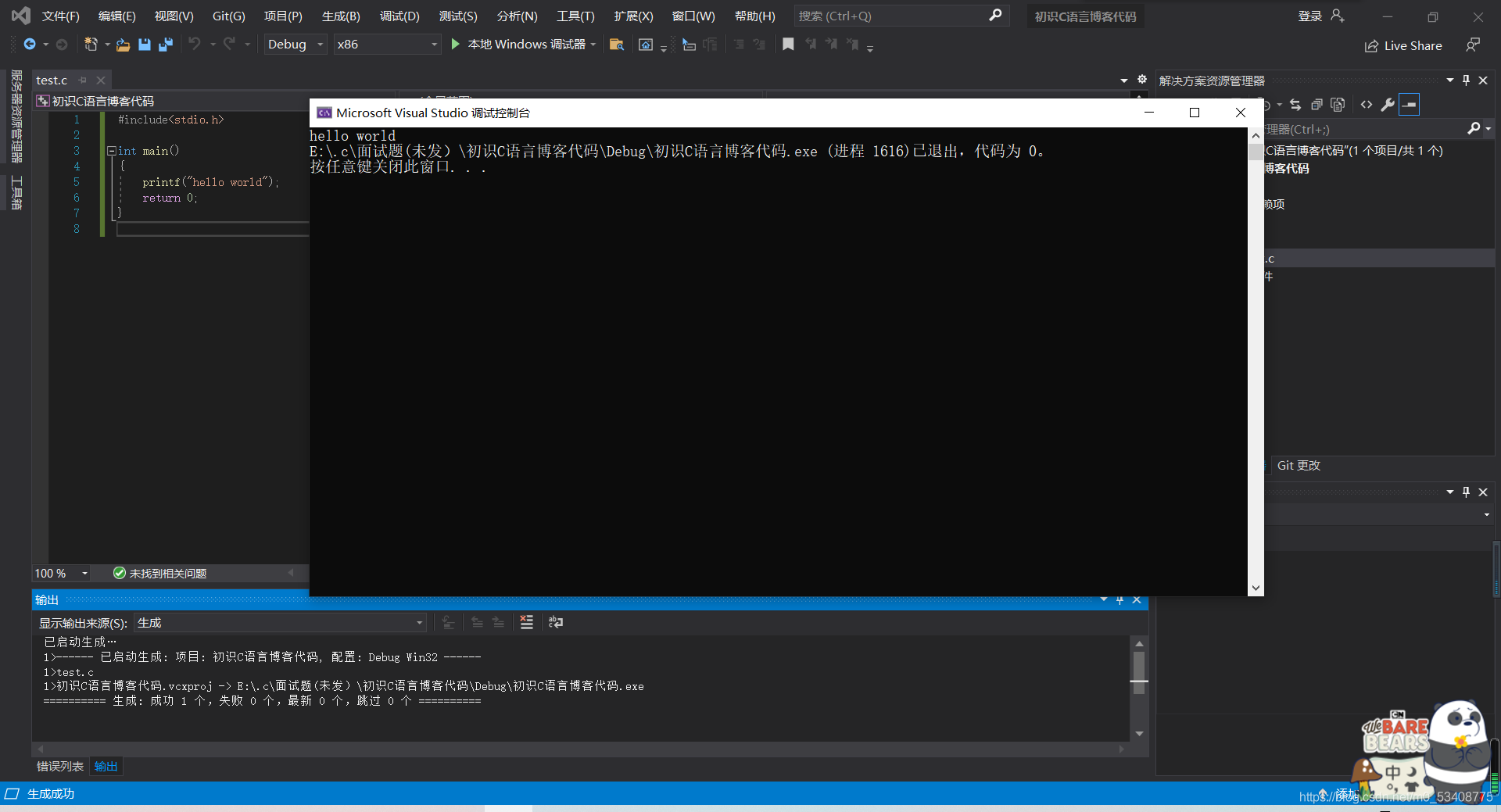Click the view code brackets icon
The width and height of the screenshot is (1501, 812).
click(x=1367, y=105)
